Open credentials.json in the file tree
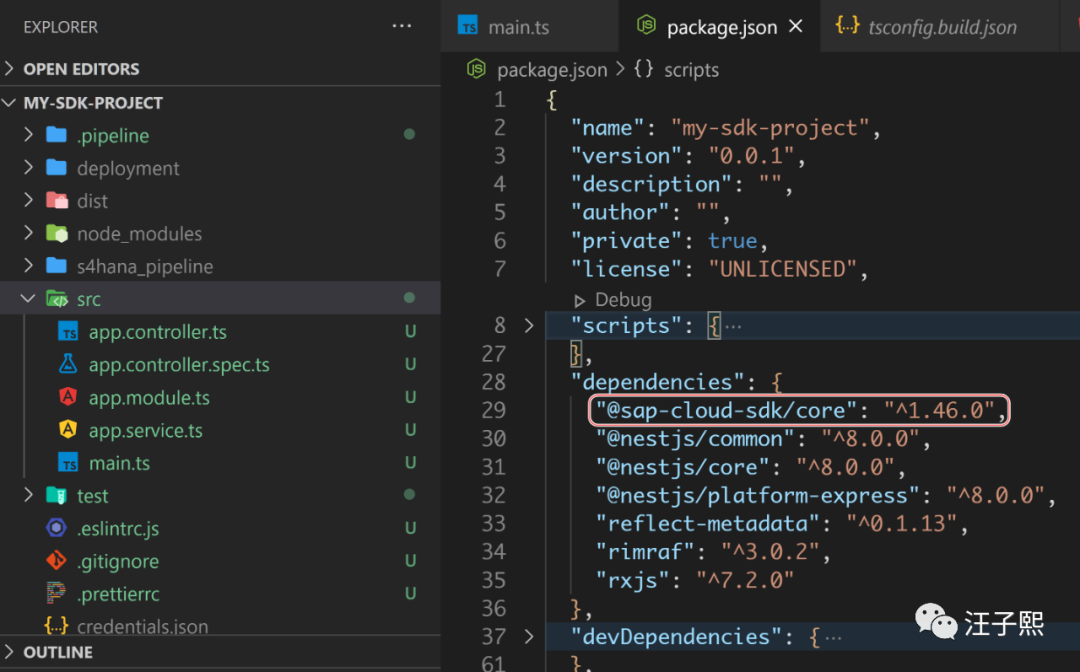 (142, 627)
